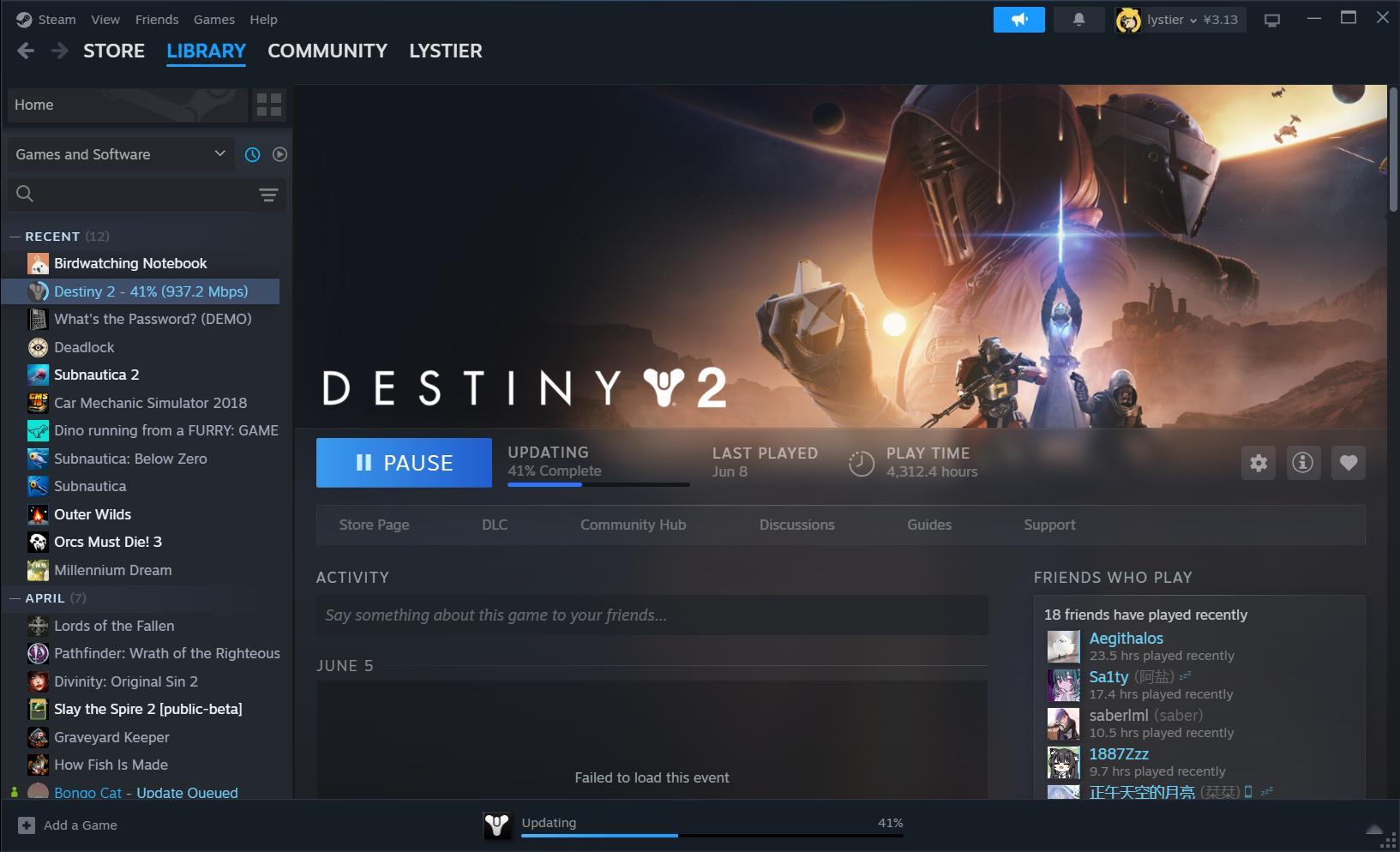Select Destiny 2 - 41% in the library list
1400x852 pixels.
(141, 291)
